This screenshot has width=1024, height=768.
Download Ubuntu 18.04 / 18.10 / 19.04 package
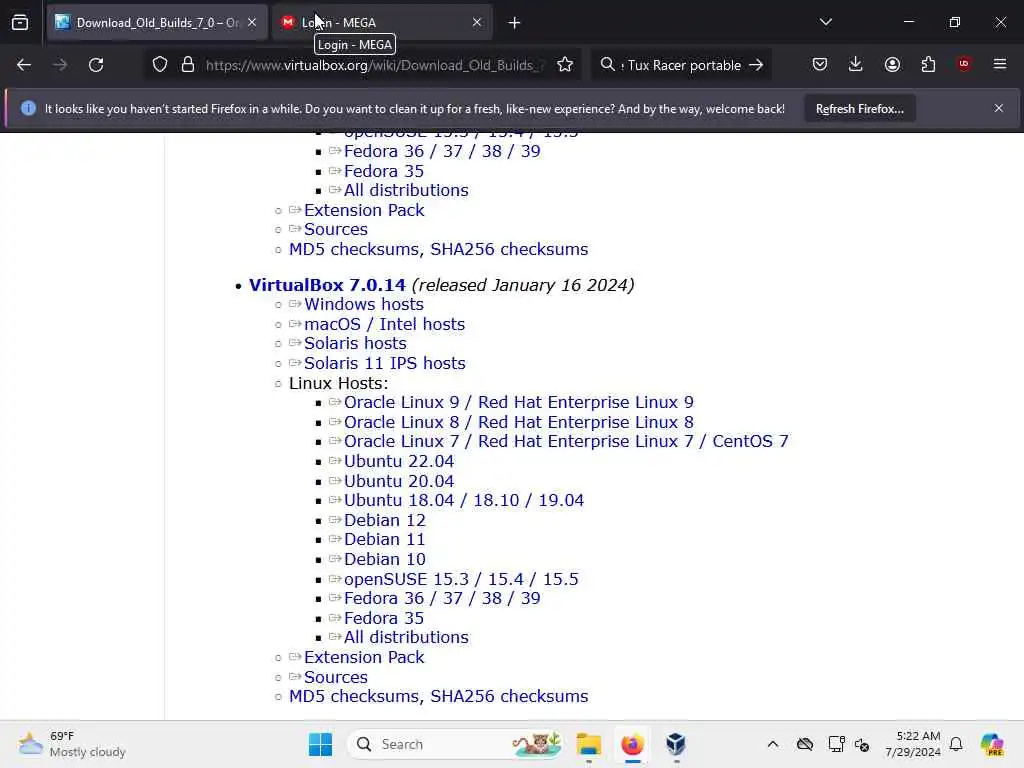click(x=464, y=500)
